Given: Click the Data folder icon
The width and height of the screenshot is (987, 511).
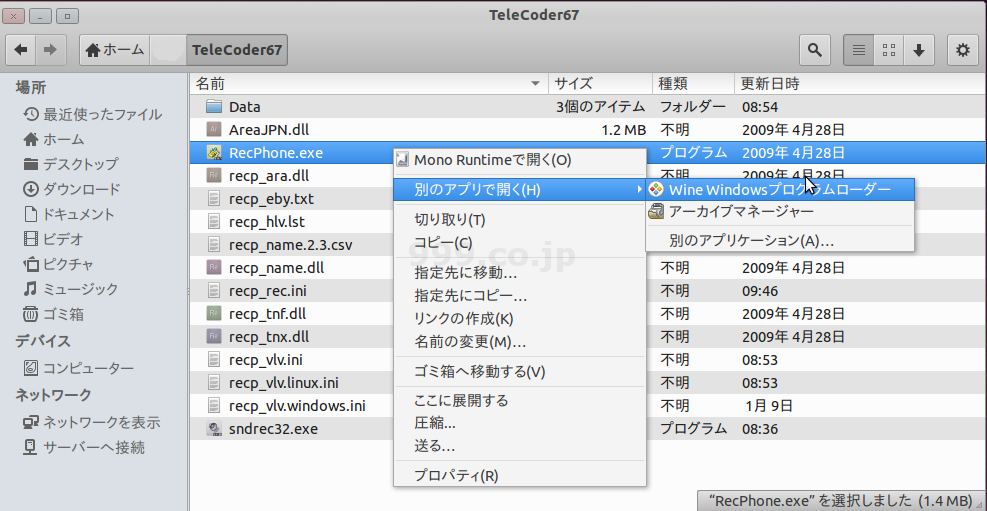Looking at the screenshot, I should pos(215,107).
